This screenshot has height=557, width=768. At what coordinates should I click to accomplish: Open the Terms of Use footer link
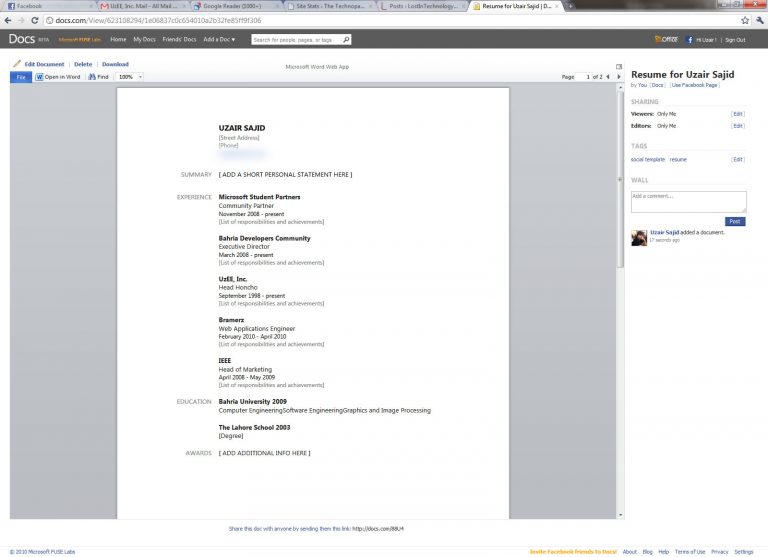[690, 552]
